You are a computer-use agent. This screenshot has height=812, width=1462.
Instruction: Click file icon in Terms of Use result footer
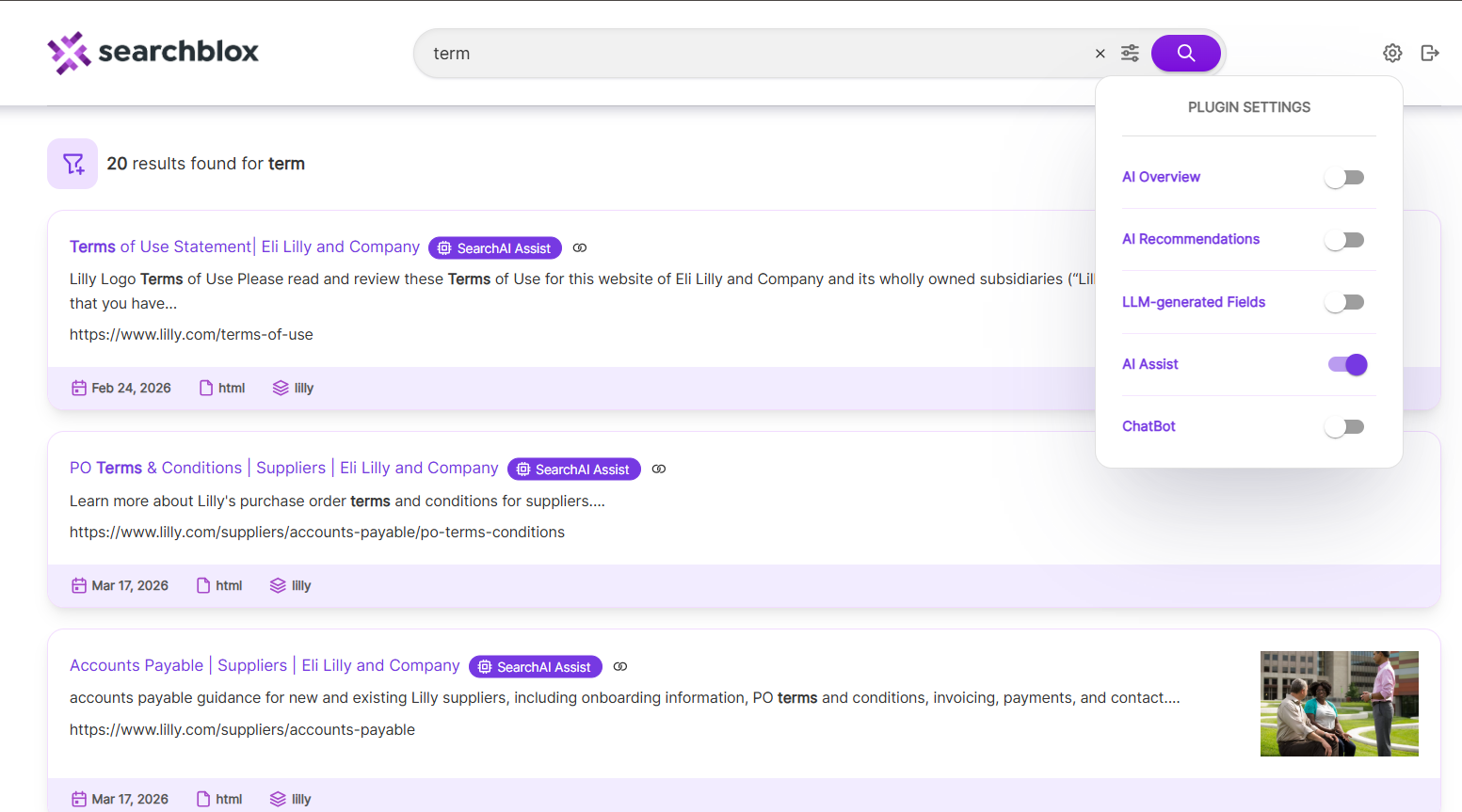[x=206, y=388]
